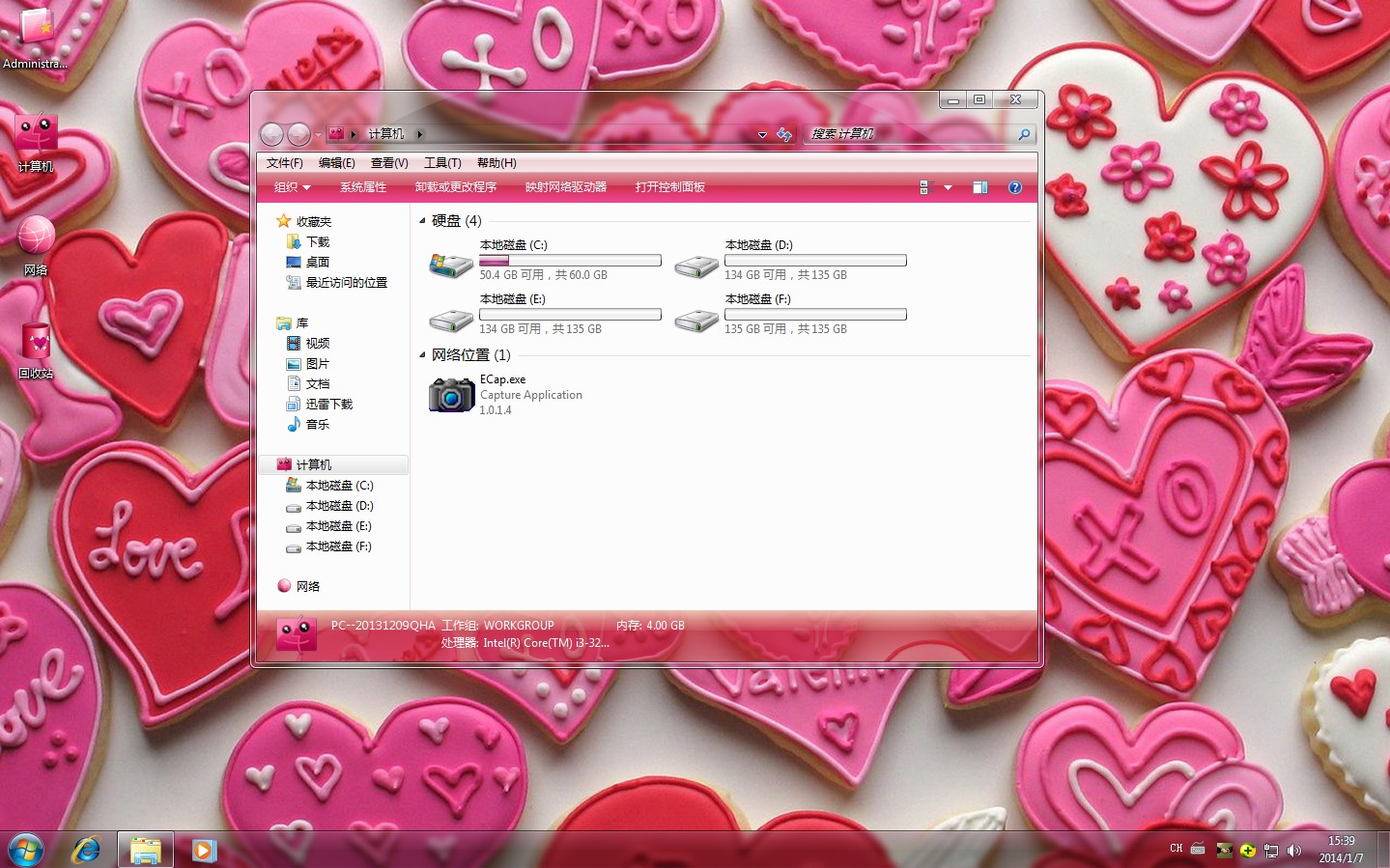The image size is (1390, 868).
Task: Click the refresh icon beside address bar
Action: pyautogui.click(x=784, y=134)
